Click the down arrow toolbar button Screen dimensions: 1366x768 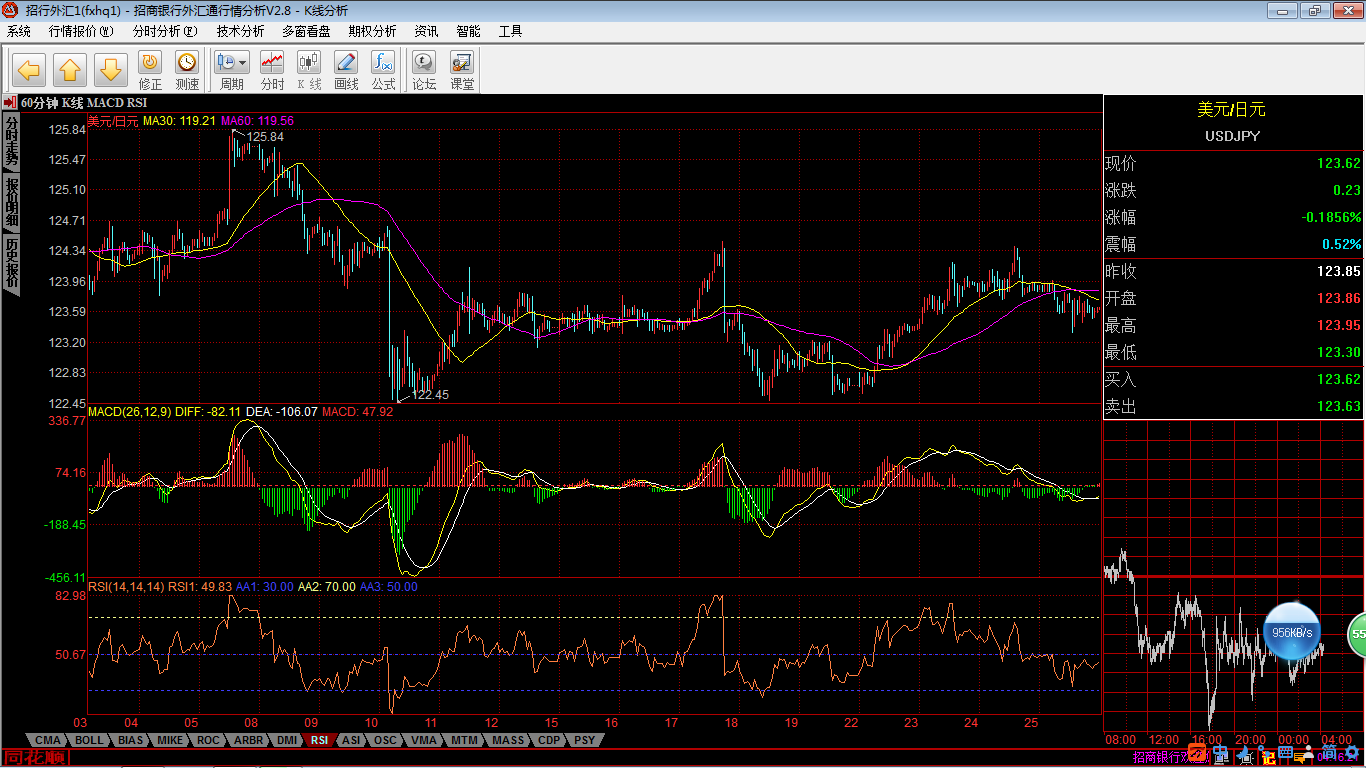tap(110, 69)
